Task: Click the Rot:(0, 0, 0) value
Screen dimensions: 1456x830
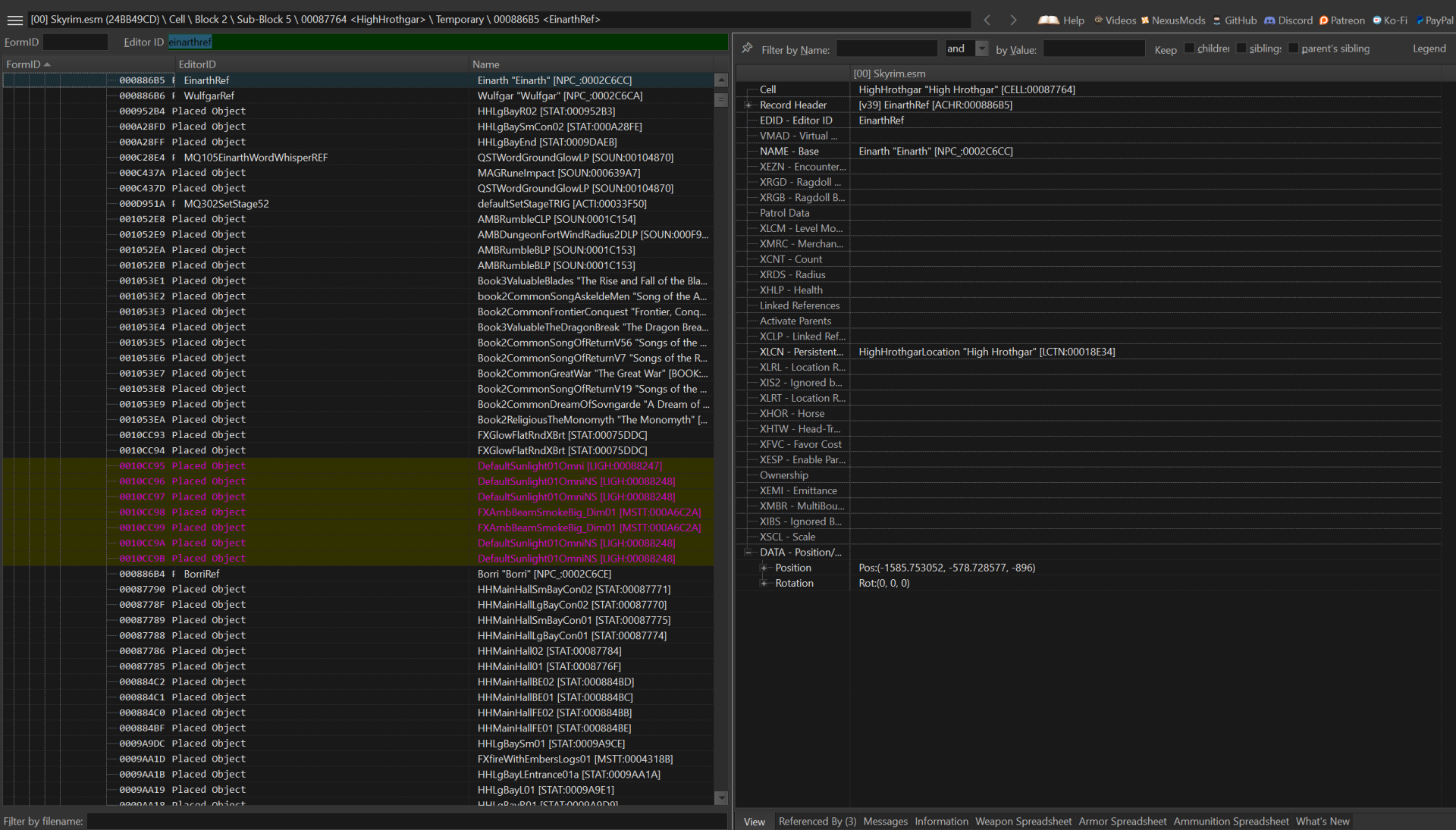Action: pyautogui.click(x=883, y=584)
